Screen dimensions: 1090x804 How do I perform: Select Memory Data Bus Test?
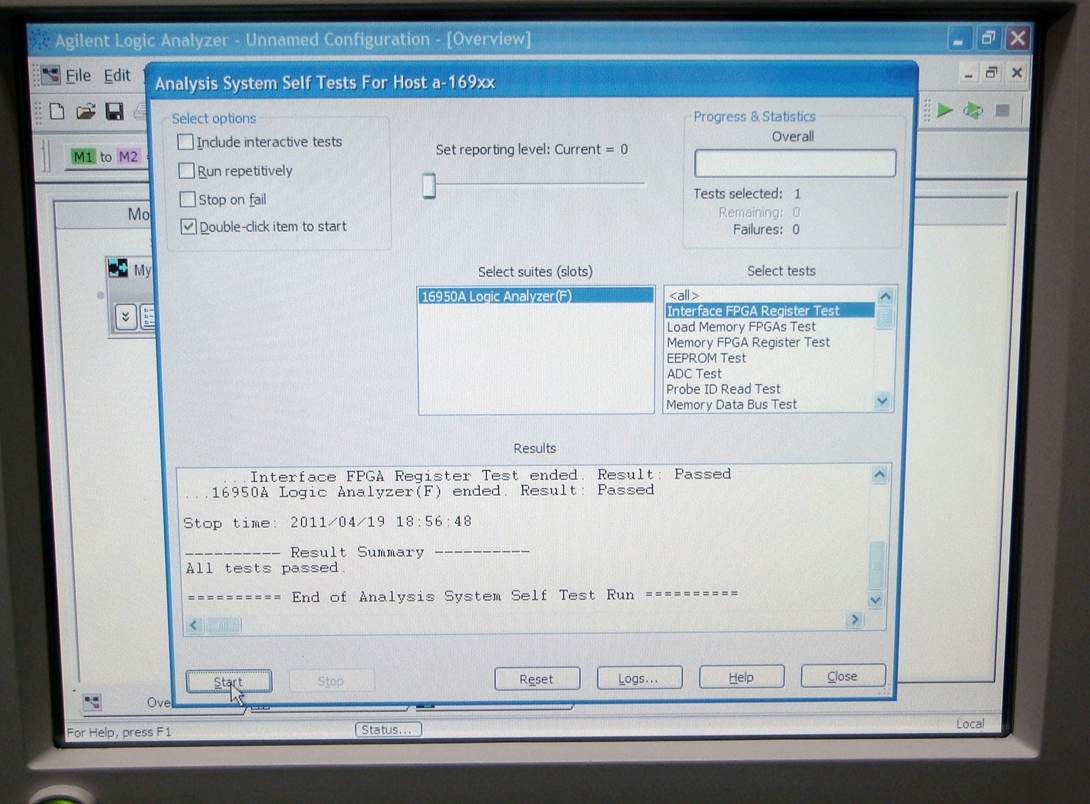[x=770, y=404]
